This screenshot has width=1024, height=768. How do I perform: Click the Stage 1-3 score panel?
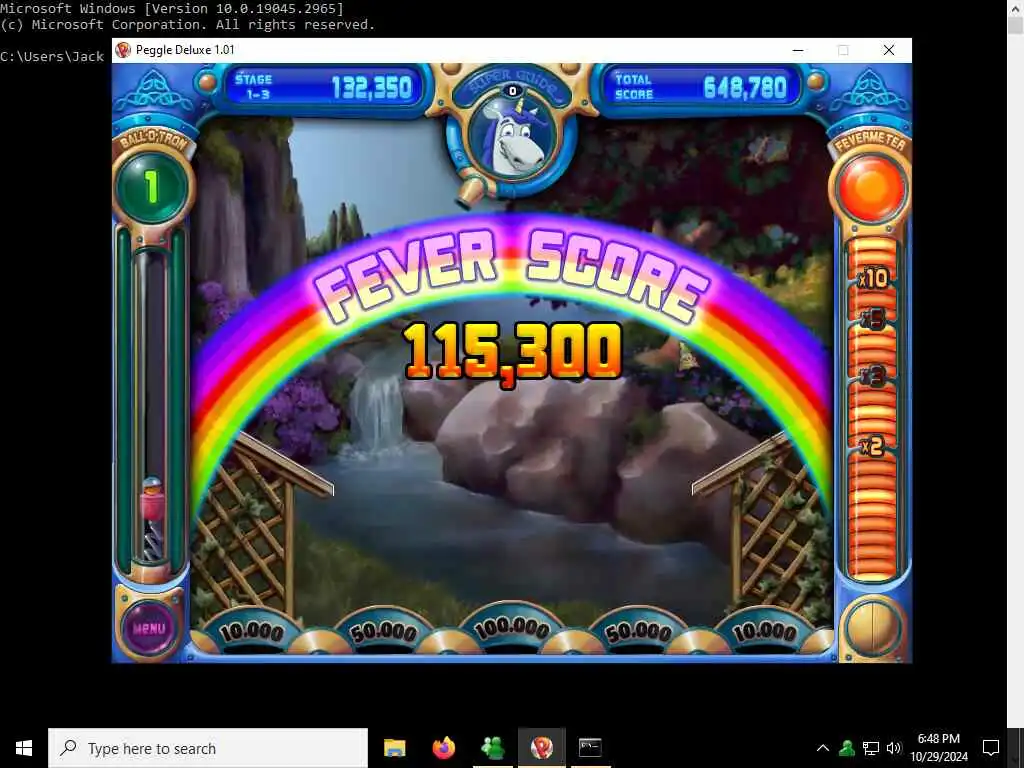323,87
